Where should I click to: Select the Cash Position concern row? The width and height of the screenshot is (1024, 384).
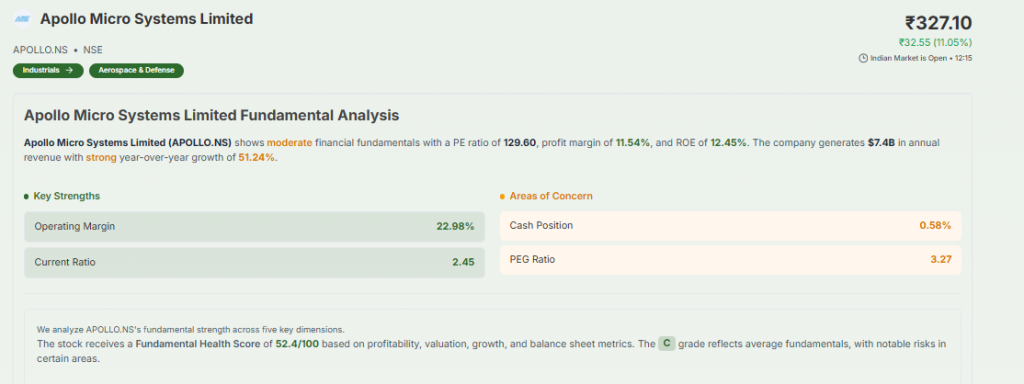tap(731, 226)
